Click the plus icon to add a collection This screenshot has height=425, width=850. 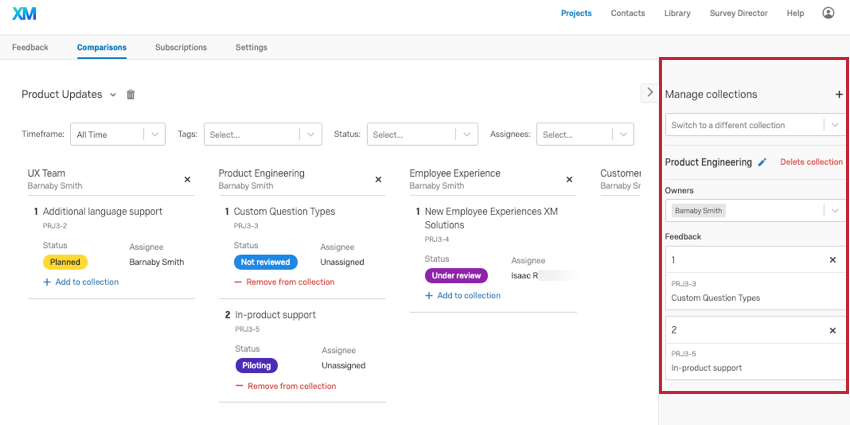pyautogui.click(x=838, y=94)
